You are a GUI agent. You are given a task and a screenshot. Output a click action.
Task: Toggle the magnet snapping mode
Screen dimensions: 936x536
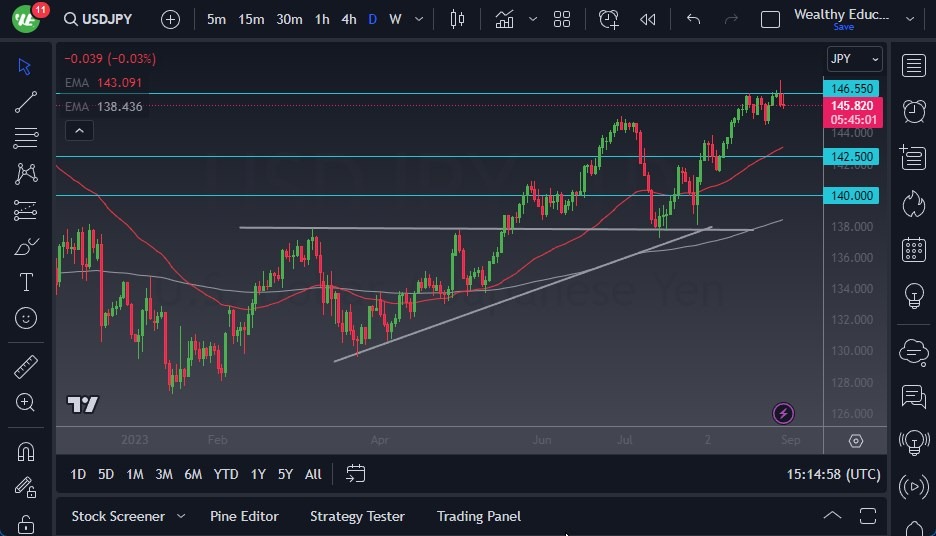click(x=26, y=451)
